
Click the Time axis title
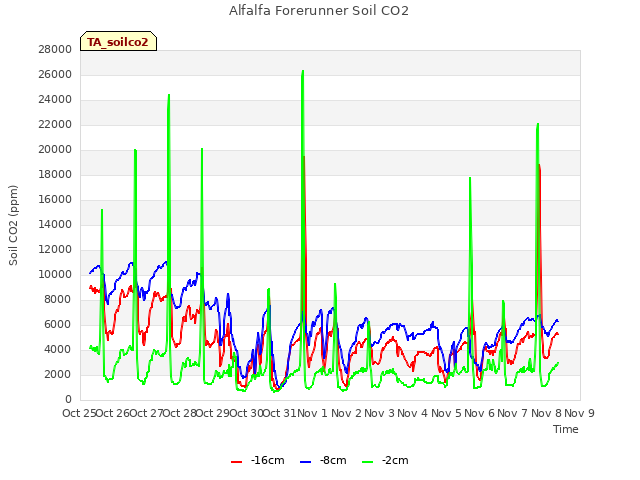coord(565,429)
